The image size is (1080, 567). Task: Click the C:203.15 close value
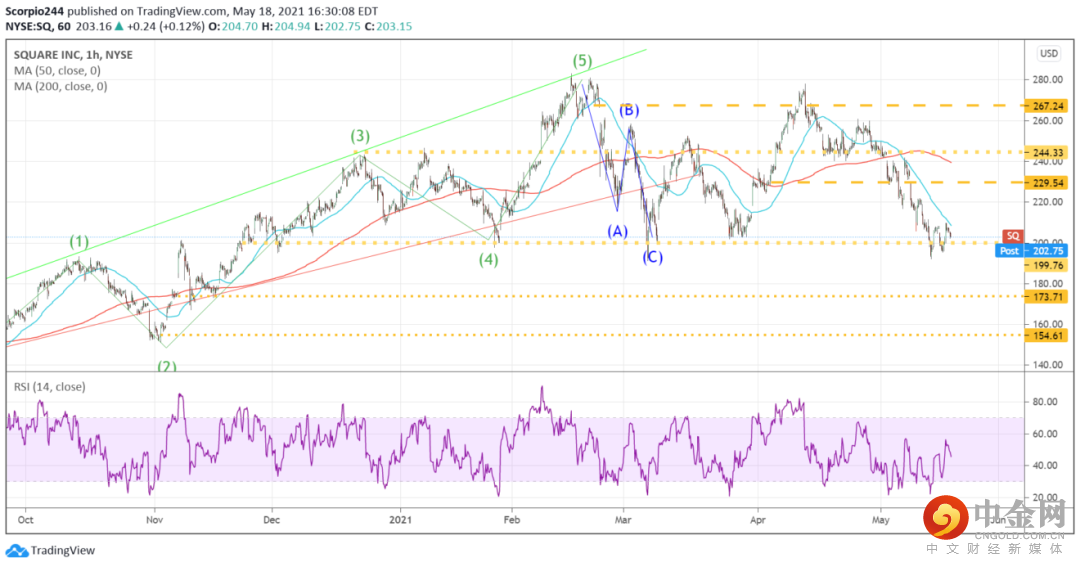[388, 26]
